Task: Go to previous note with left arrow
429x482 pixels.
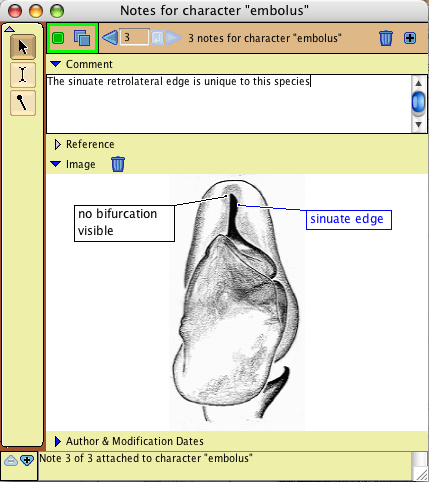Action: pyautogui.click(x=110, y=38)
